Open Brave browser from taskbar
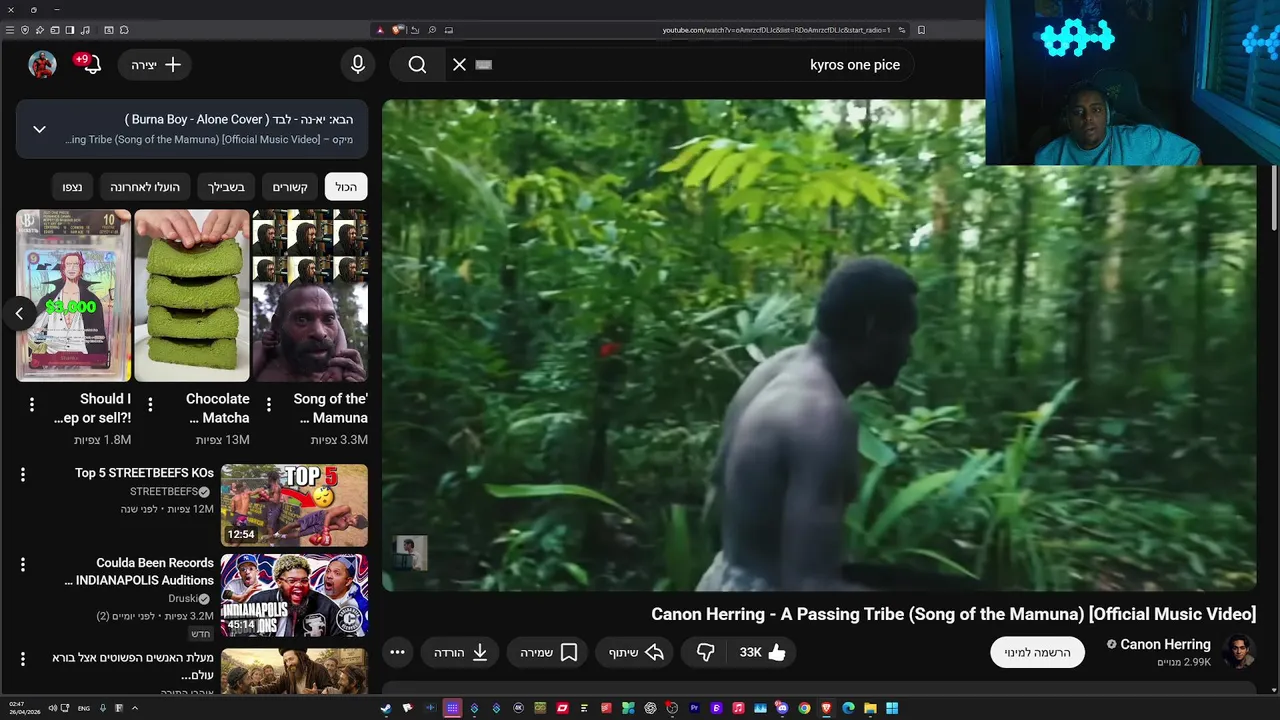 [826, 708]
